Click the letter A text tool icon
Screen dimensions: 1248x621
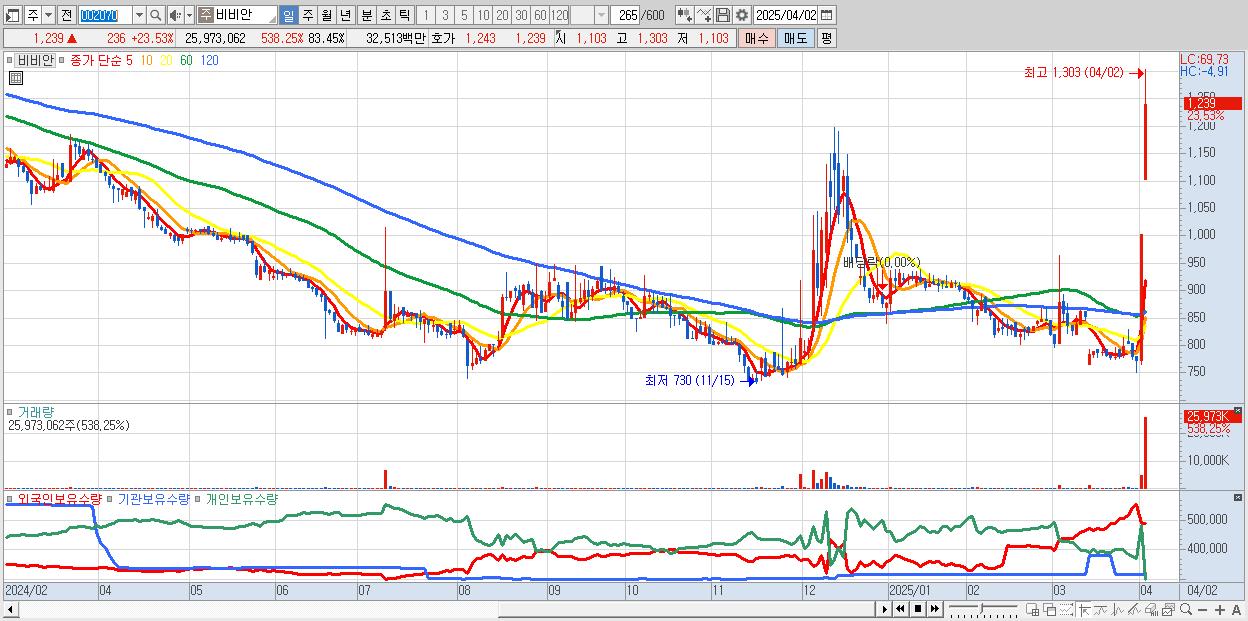[1236, 610]
